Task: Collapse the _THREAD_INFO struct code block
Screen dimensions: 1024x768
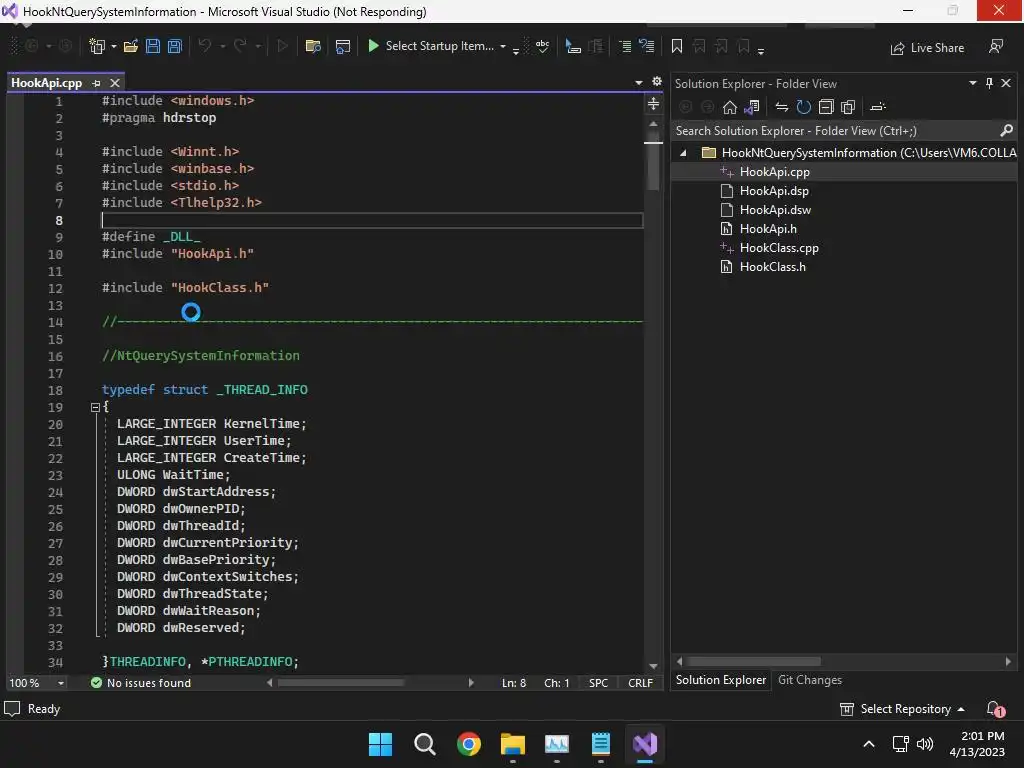Action: pyautogui.click(x=95, y=407)
